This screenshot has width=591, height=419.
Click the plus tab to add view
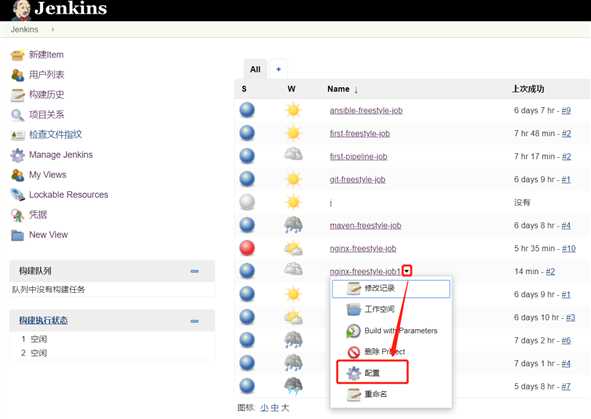coord(279,69)
